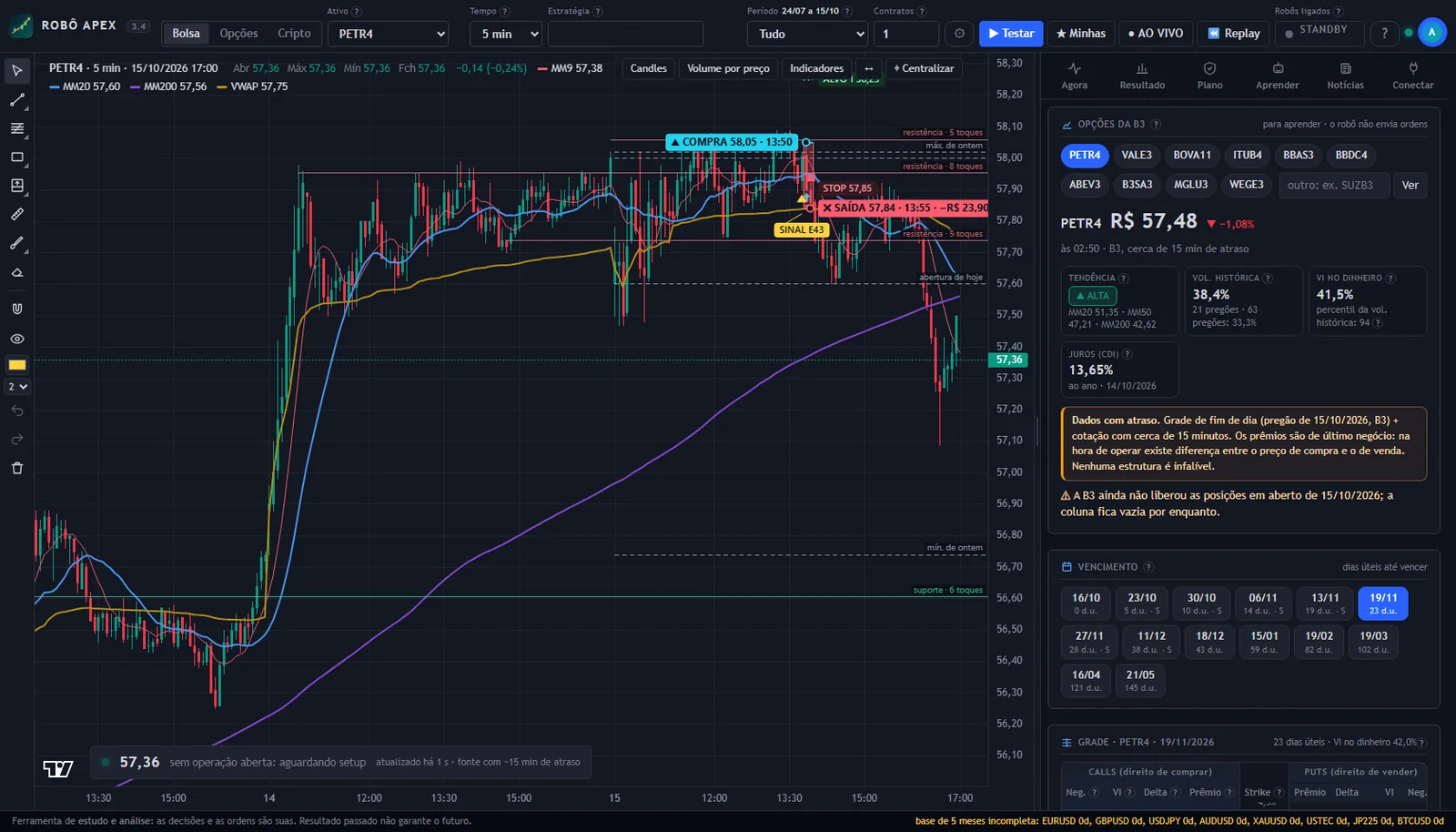Open the user avatar A menu
Screen dimensions: 1456x832
(1431, 33)
